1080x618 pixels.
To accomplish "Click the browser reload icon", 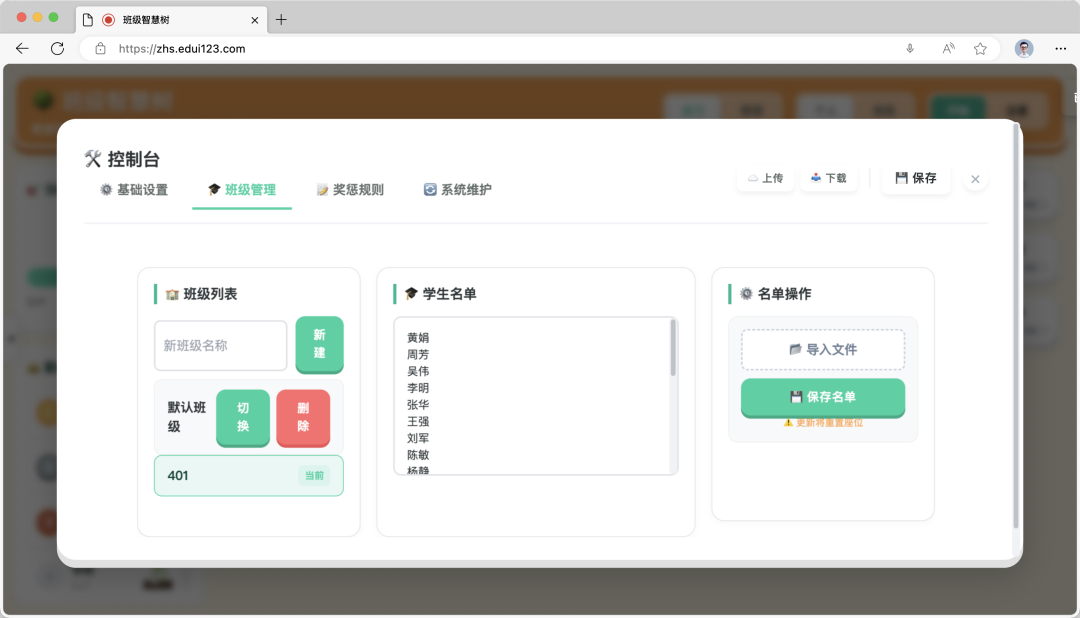I will coord(57,48).
